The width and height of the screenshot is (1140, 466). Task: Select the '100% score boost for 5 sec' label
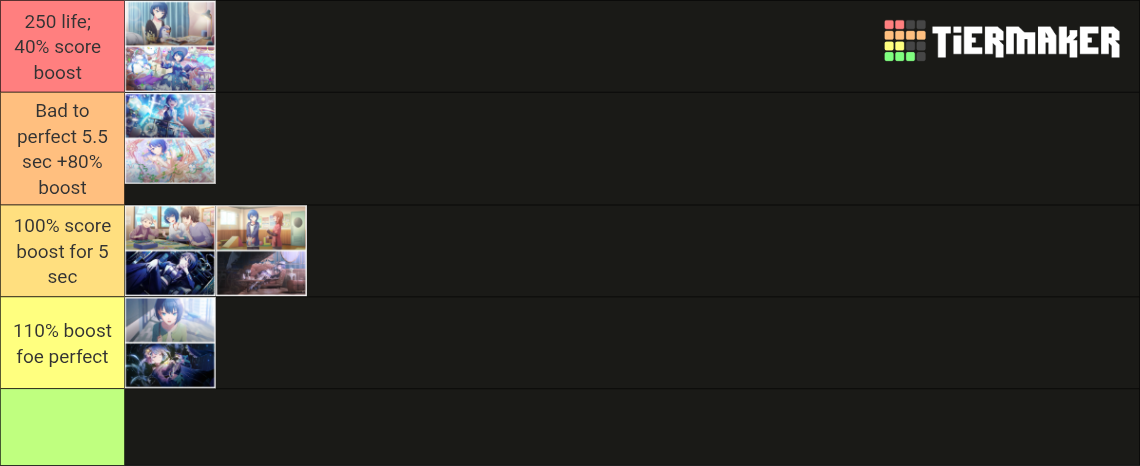tap(63, 251)
